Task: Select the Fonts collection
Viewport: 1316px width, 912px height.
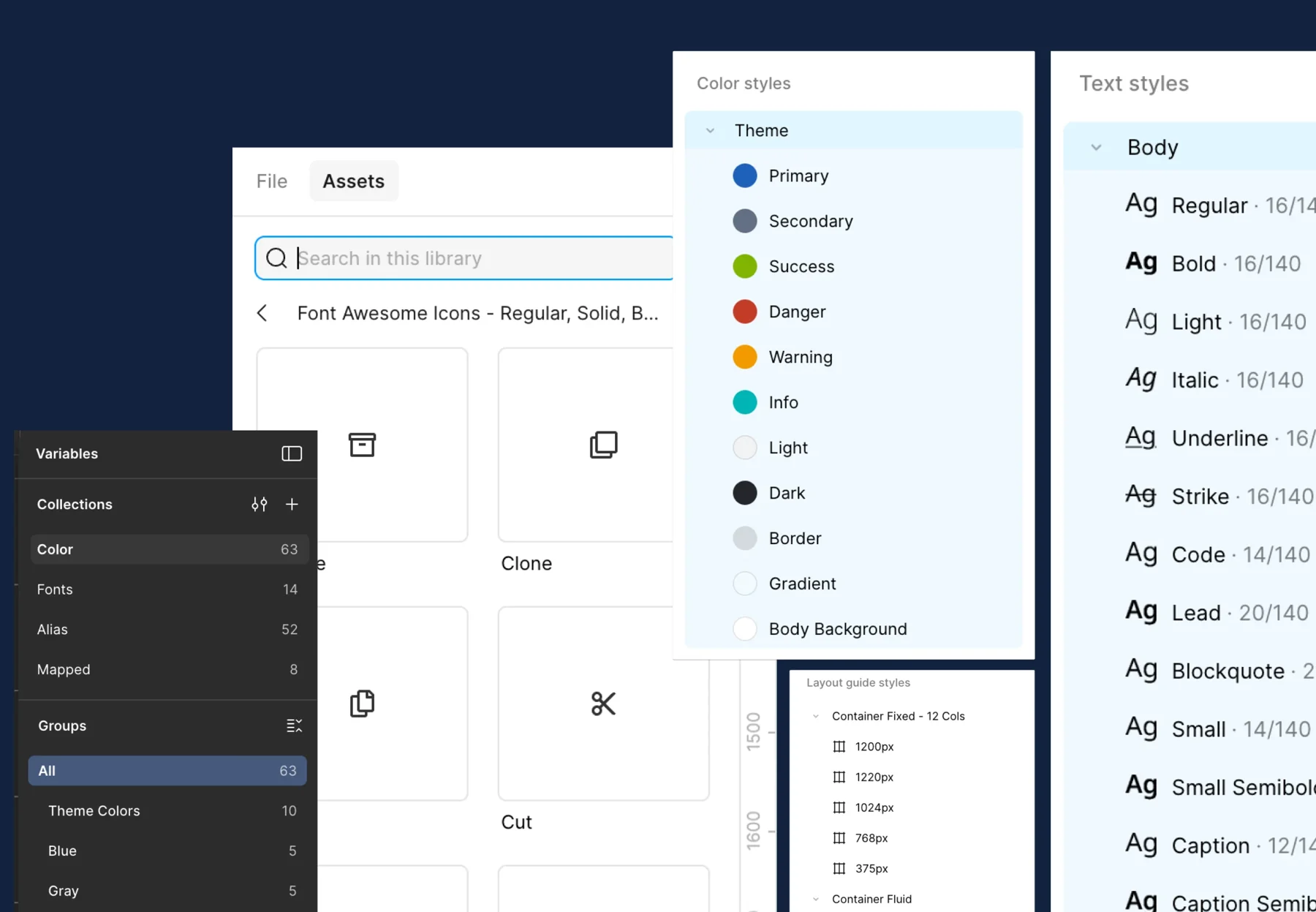Action: click(x=169, y=589)
